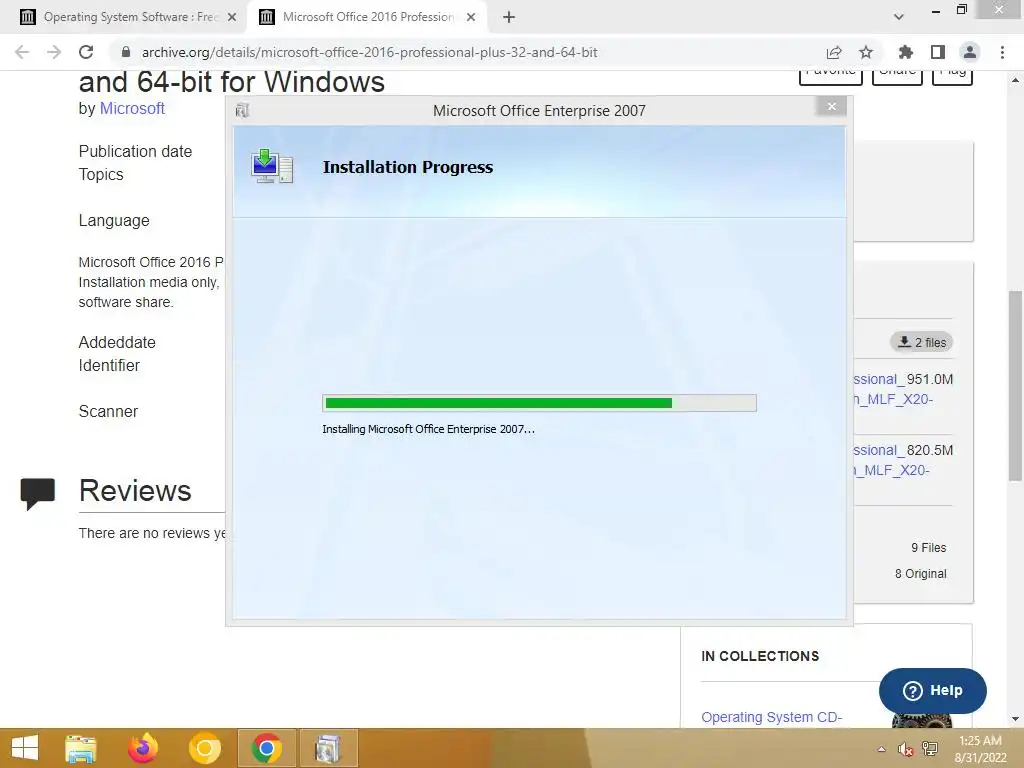Open the Chrome extensions puzzle icon
The width and height of the screenshot is (1024, 768).
906,52
